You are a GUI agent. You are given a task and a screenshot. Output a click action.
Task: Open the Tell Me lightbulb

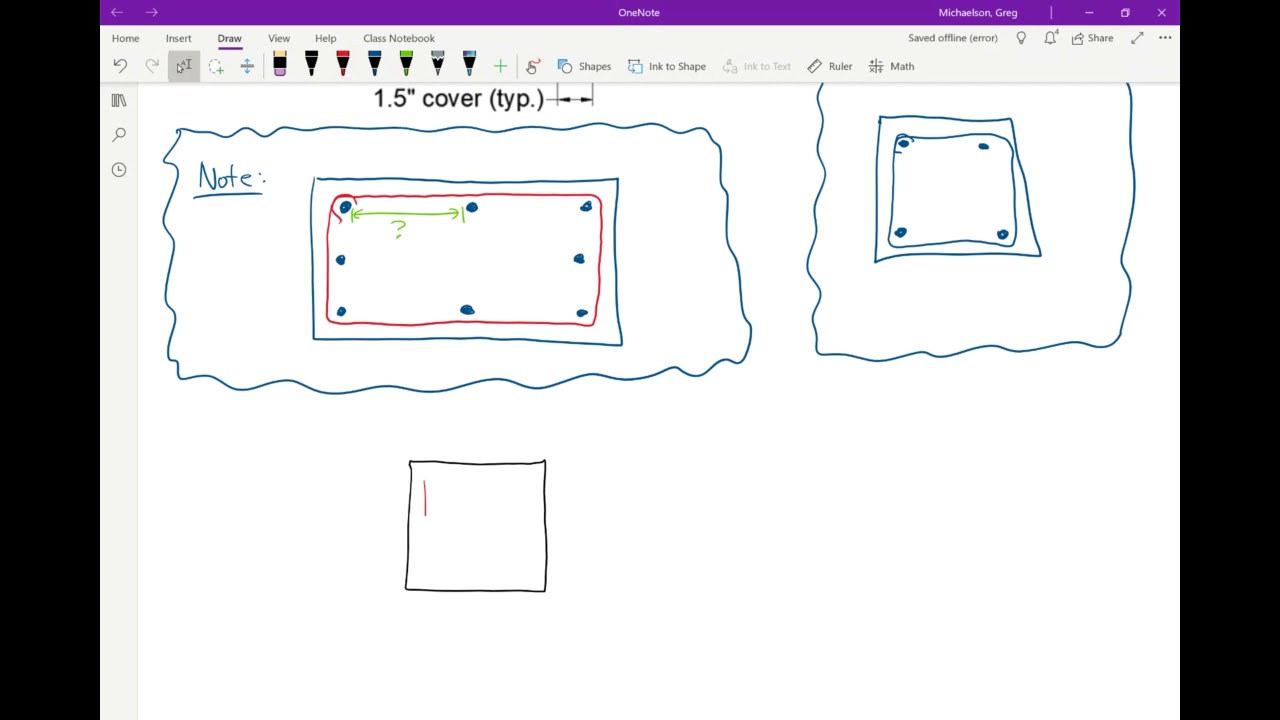1021,38
